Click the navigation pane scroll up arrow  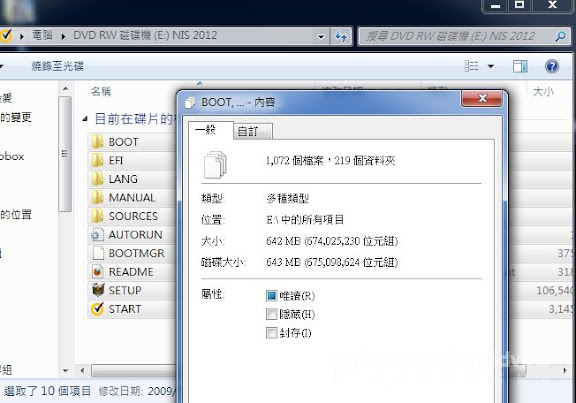click(65, 89)
